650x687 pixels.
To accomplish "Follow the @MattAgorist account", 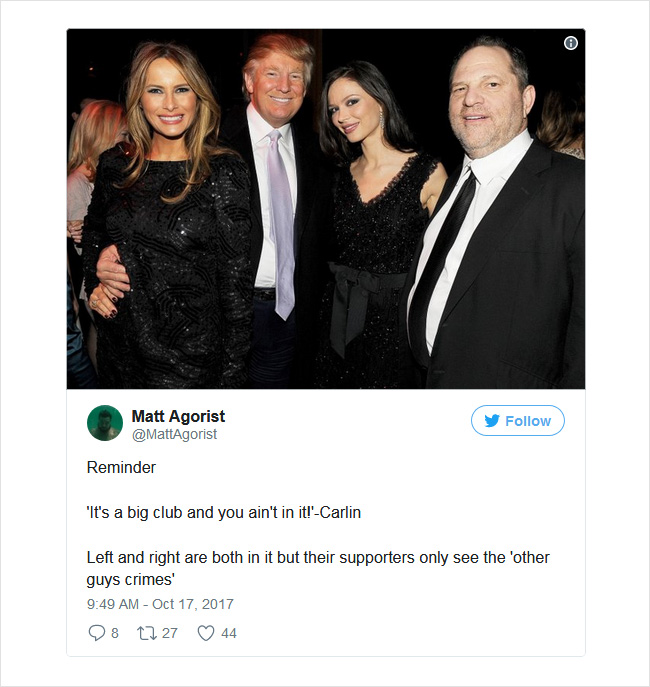I will [x=518, y=421].
